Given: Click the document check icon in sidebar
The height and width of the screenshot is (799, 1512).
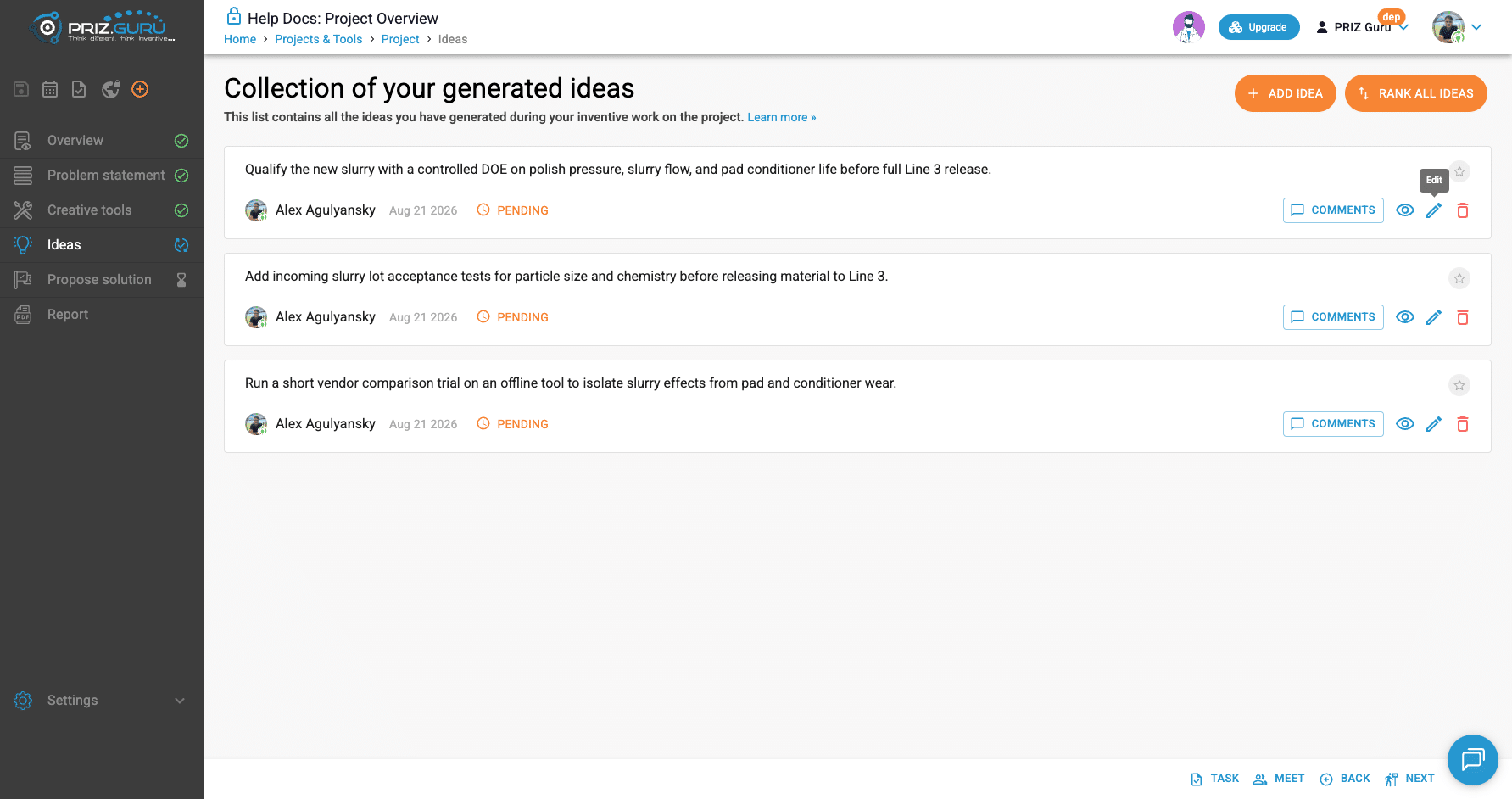Looking at the screenshot, I should pos(79,89).
